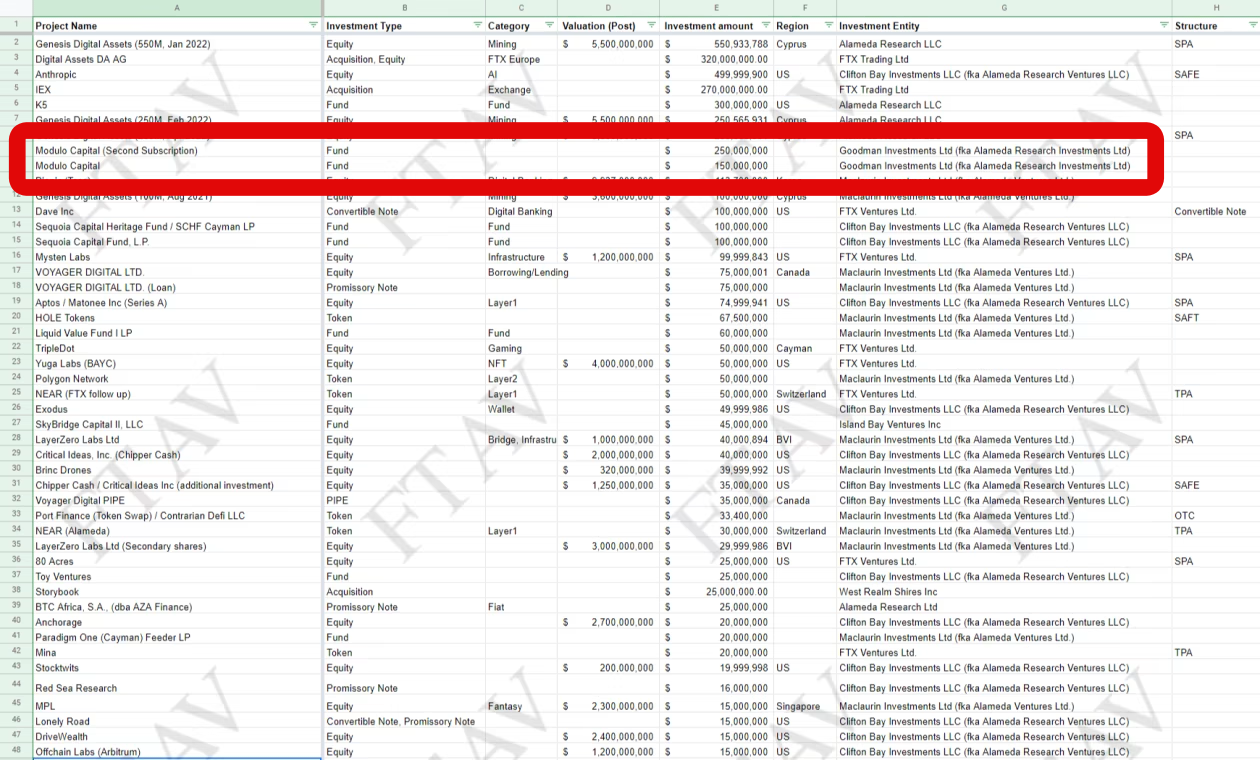
Task: Select the 'Red Sea Research' cell
Action: (177, 688)
